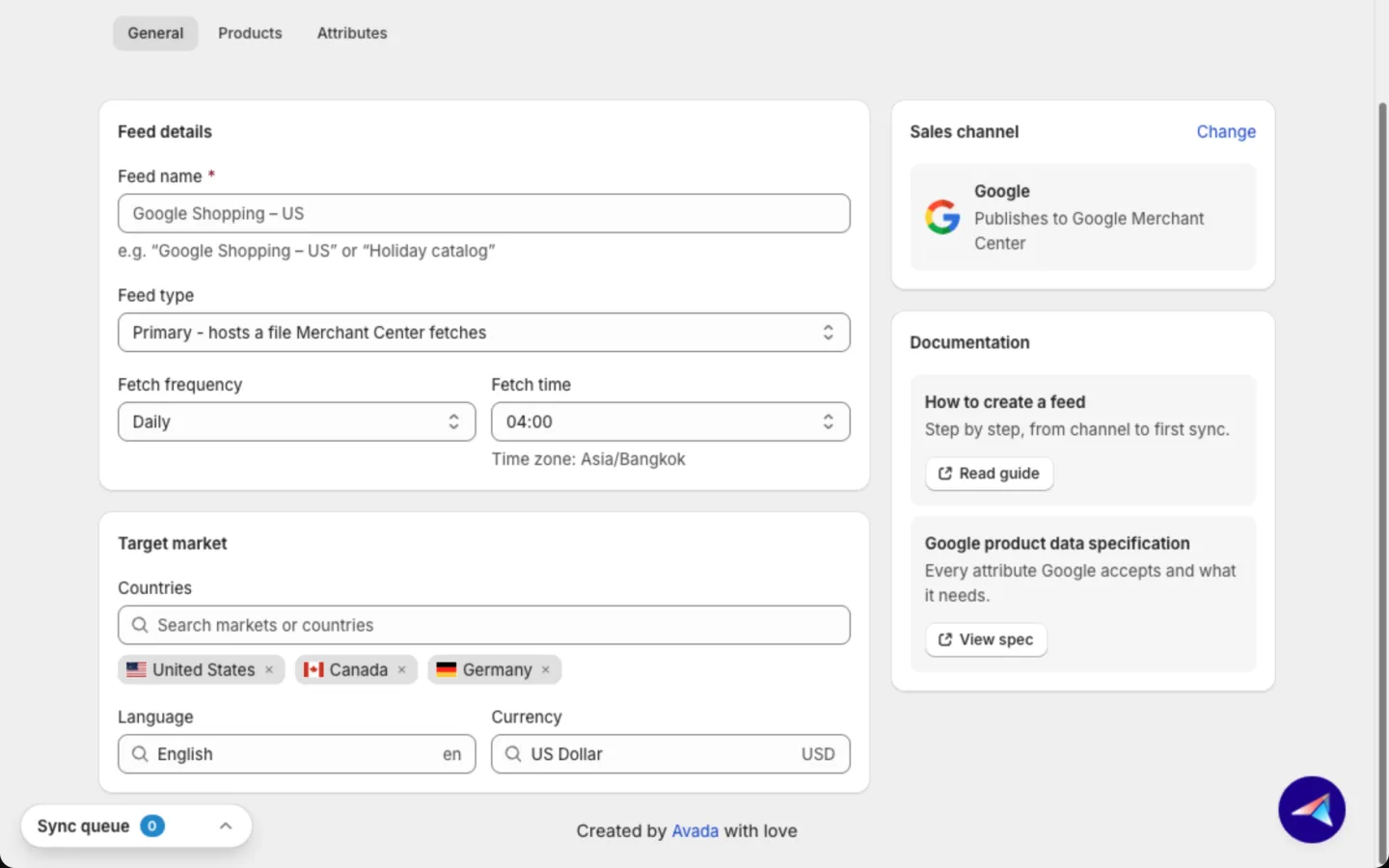This screenshot has width=1389, height=868.
Task: Click the 'Feed details' heading
Action: (x=165, y=132)
